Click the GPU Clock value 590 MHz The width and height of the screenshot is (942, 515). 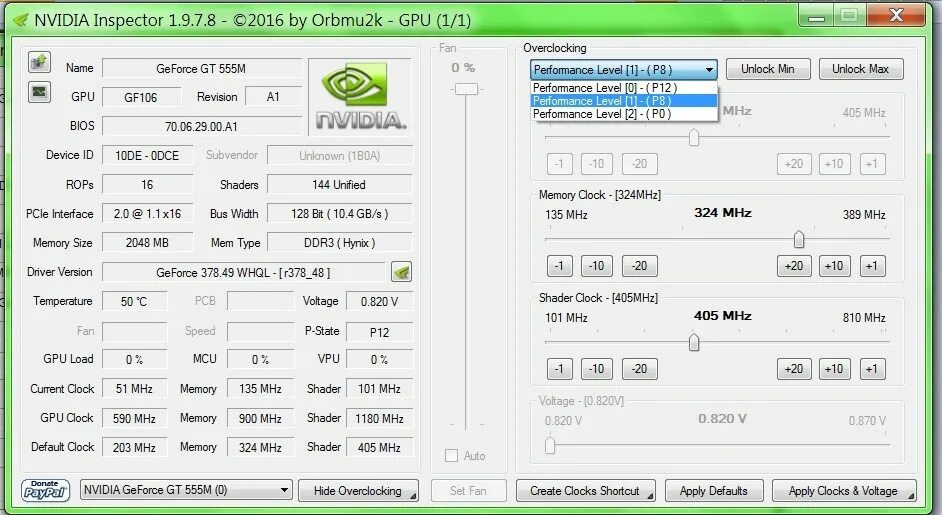tap(134, 418)
